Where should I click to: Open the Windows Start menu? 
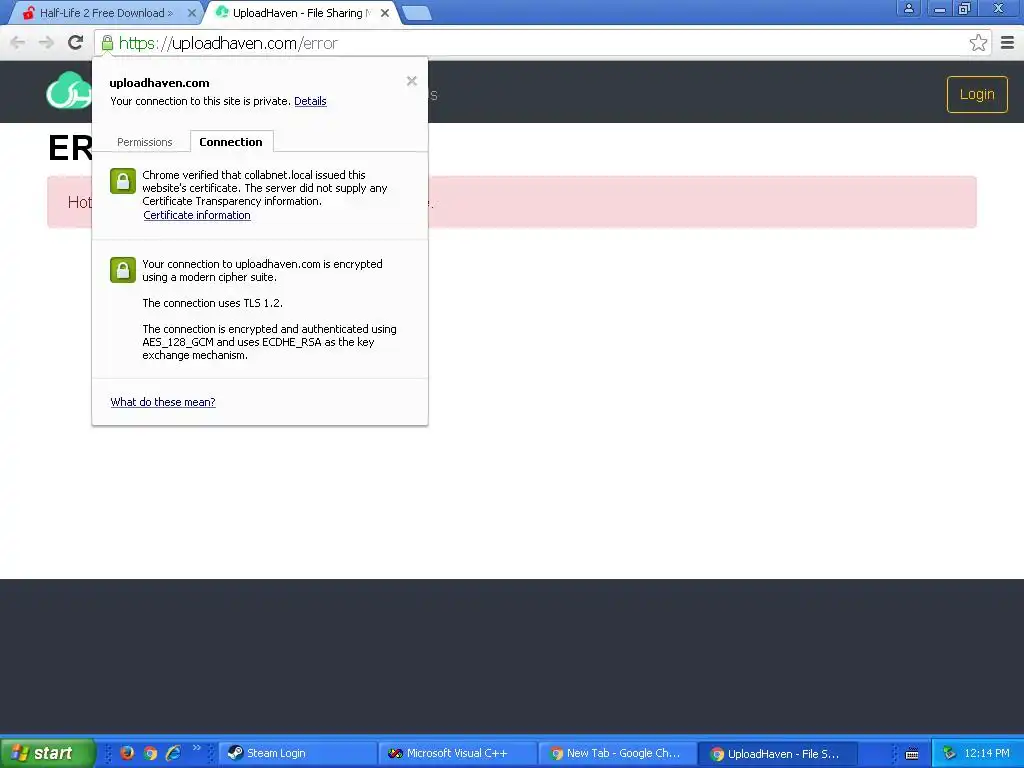coord(46,753)
